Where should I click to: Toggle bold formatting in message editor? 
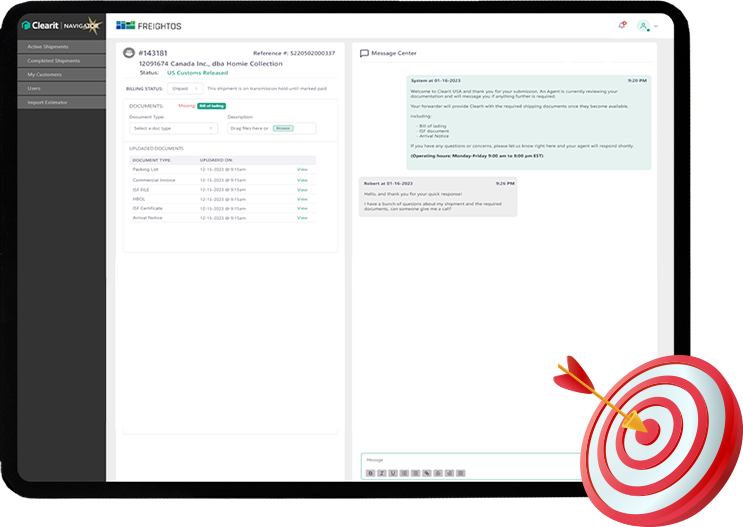(x=370, y=472)
